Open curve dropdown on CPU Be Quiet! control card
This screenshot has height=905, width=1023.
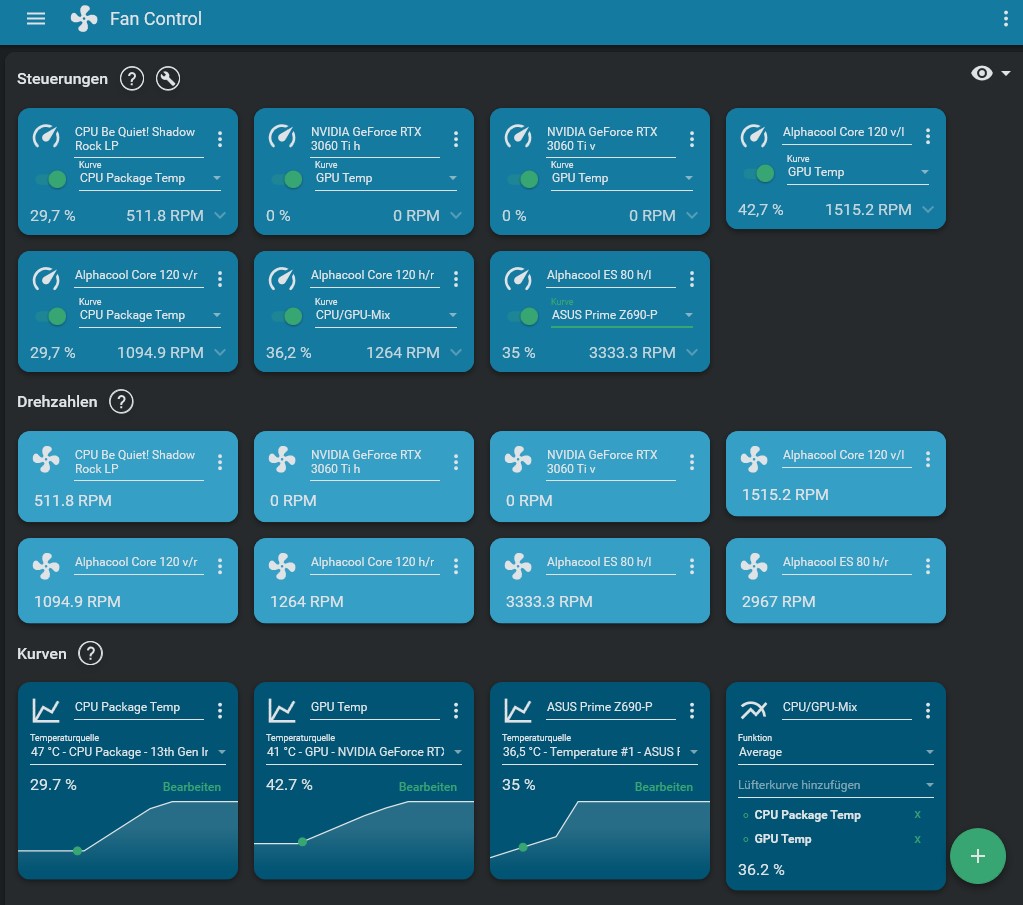click(x=149, y=178)
